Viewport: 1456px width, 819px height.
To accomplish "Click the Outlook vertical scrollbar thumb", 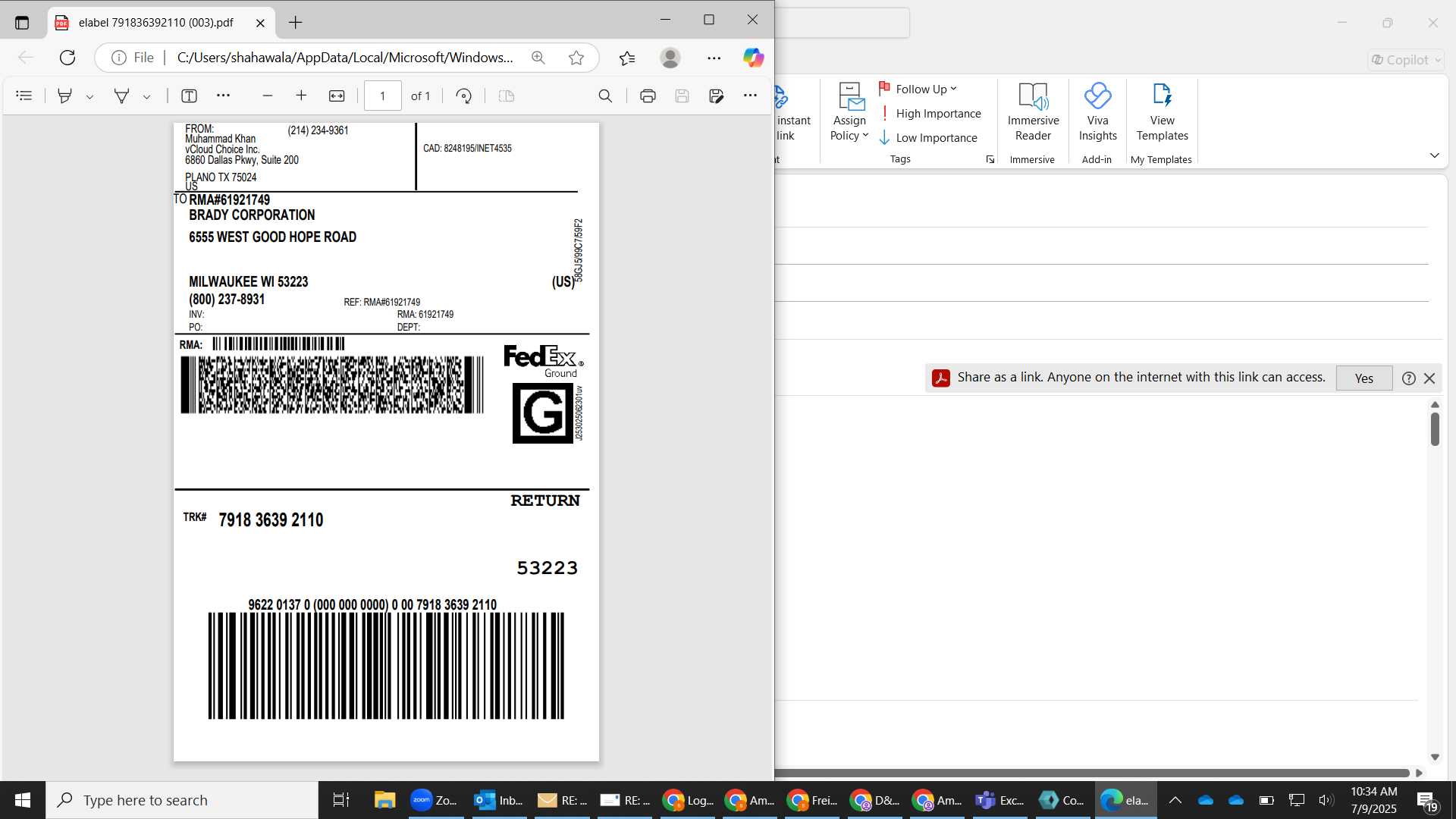I will (1435, 429).
